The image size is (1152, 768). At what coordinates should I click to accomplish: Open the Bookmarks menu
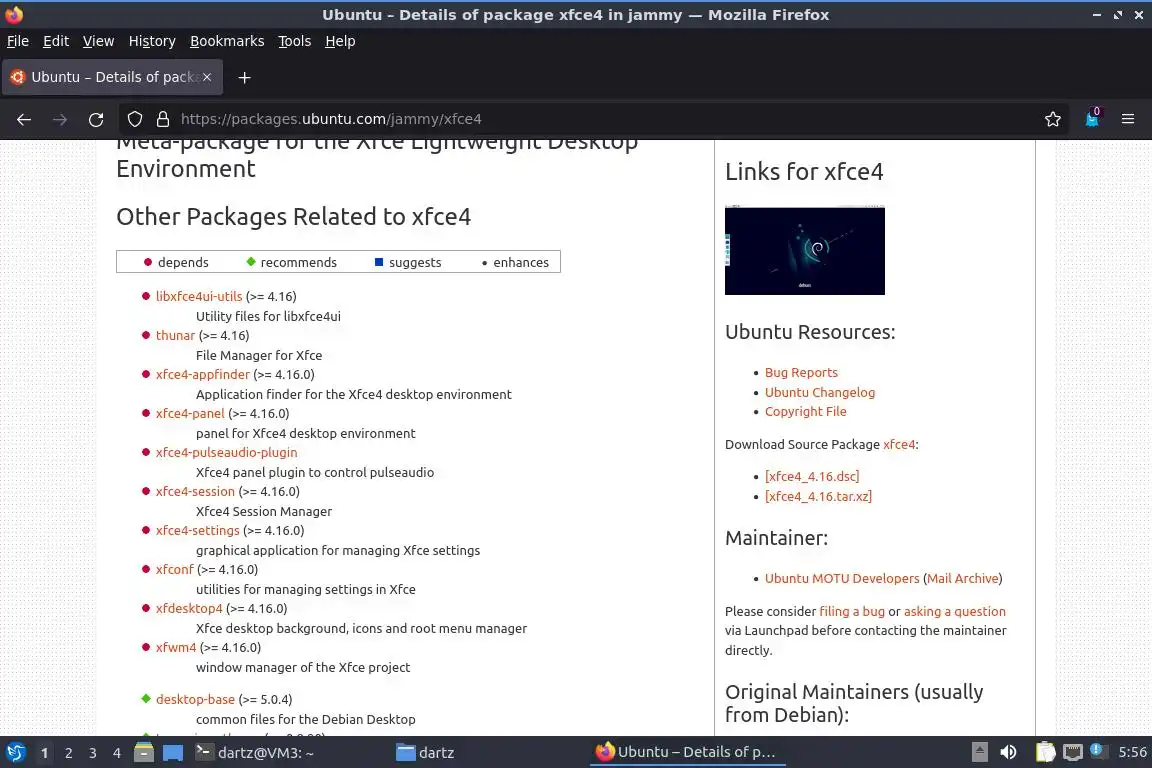[x=227, y=41]
